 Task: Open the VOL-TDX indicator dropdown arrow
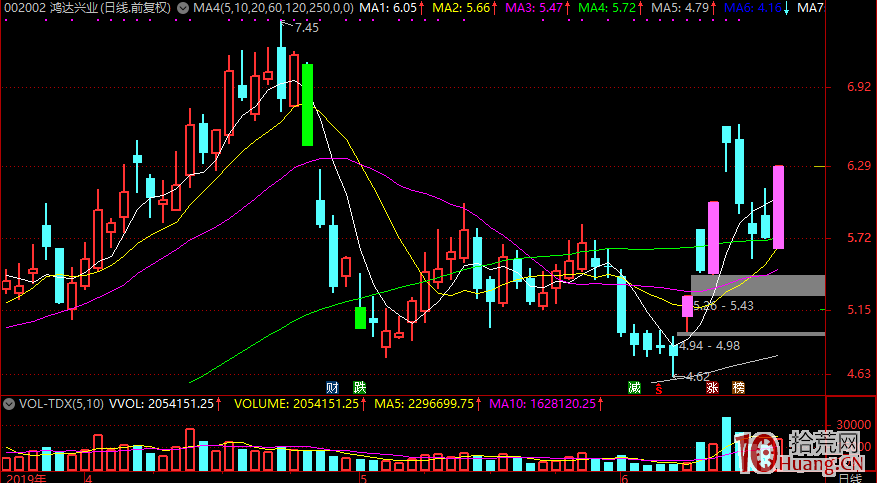pos(8,403)
